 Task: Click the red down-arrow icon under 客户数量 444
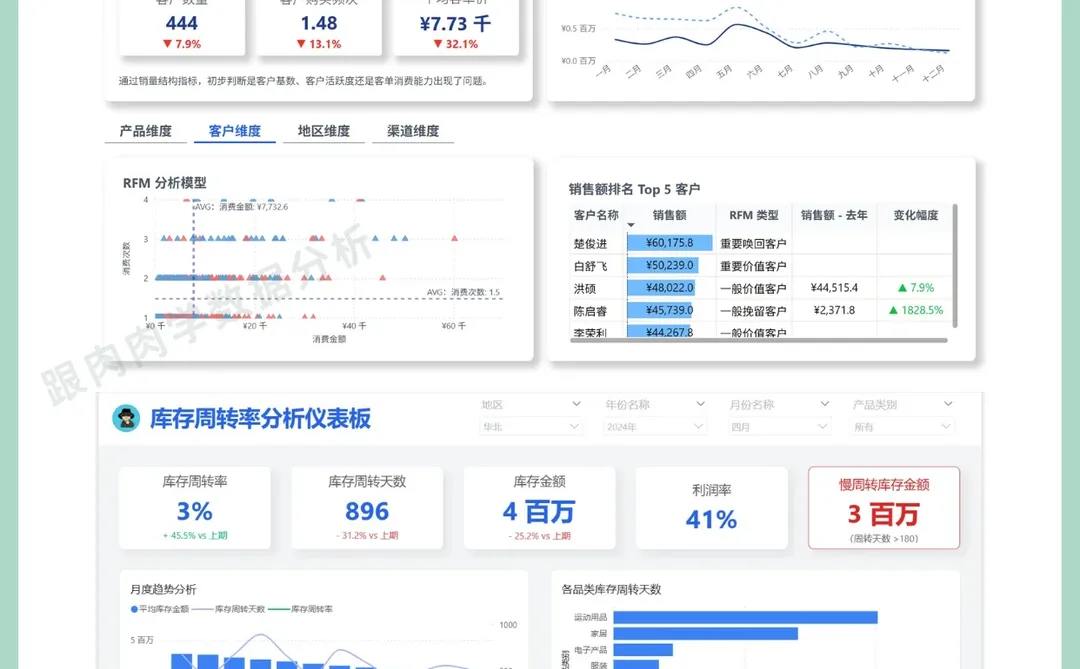pos(168,44)
